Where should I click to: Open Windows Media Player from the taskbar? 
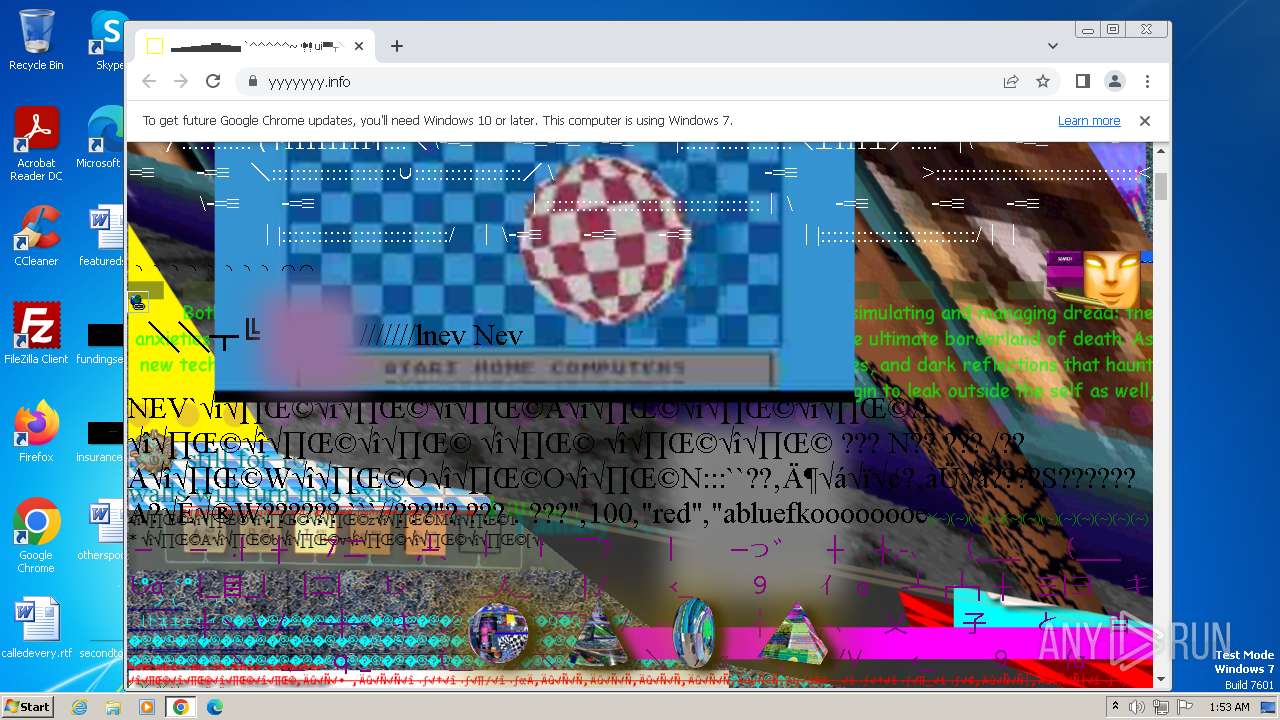point(147,707)
